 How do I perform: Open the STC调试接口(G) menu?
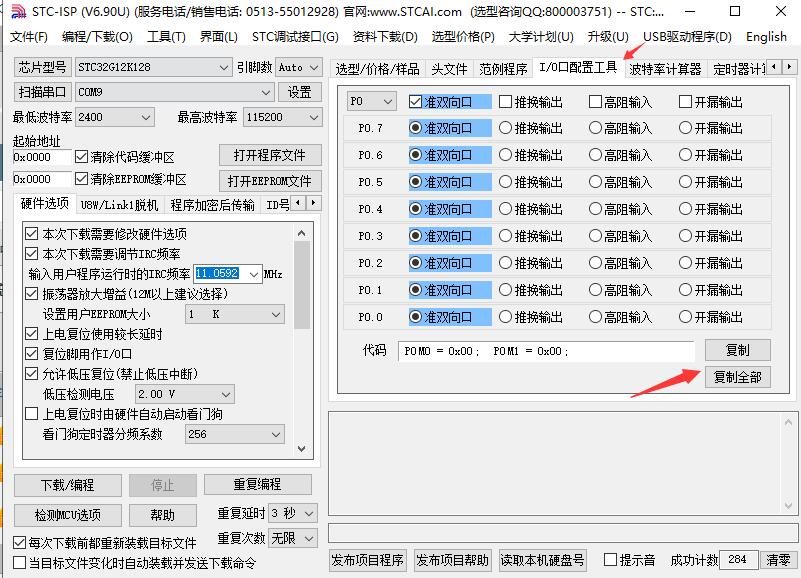coord(295,37)
